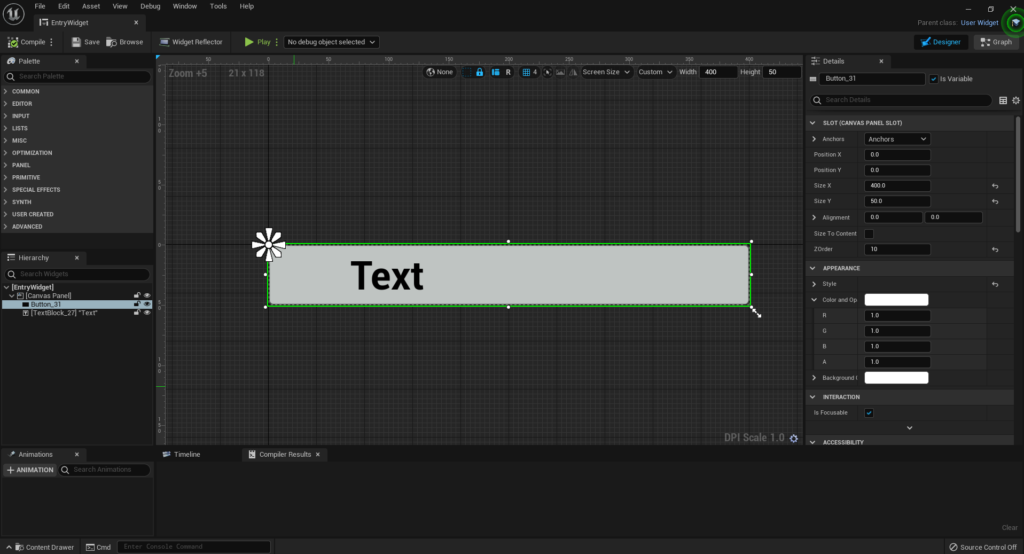
Task: Click the layout lock icon in viewport toolbar
Action: click(480, 72)
